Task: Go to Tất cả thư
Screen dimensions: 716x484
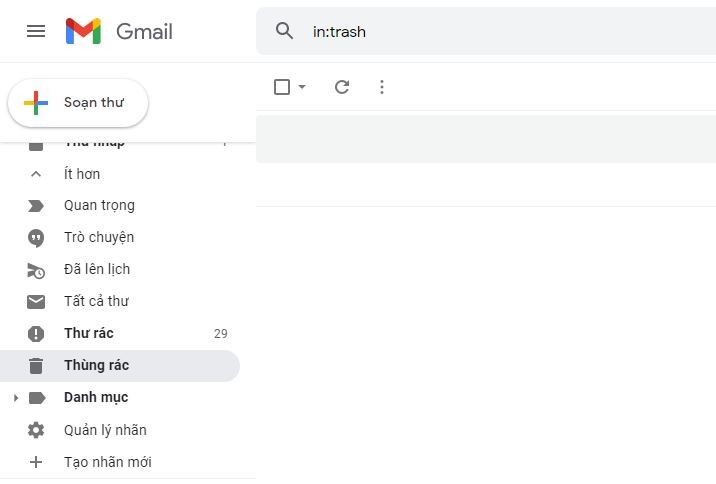Action: [96, 301]
